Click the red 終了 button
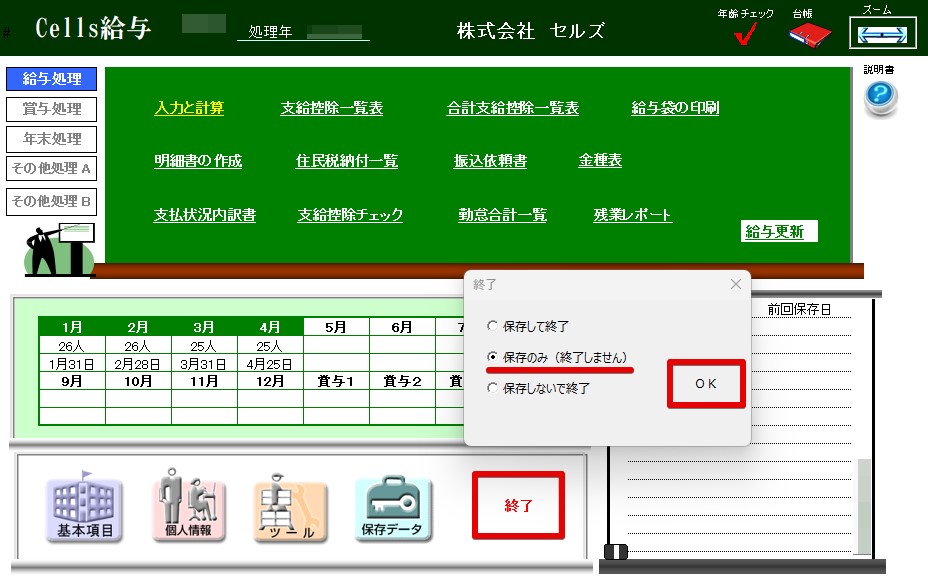This screenshot has height=580, width=928. pos(518,506)
